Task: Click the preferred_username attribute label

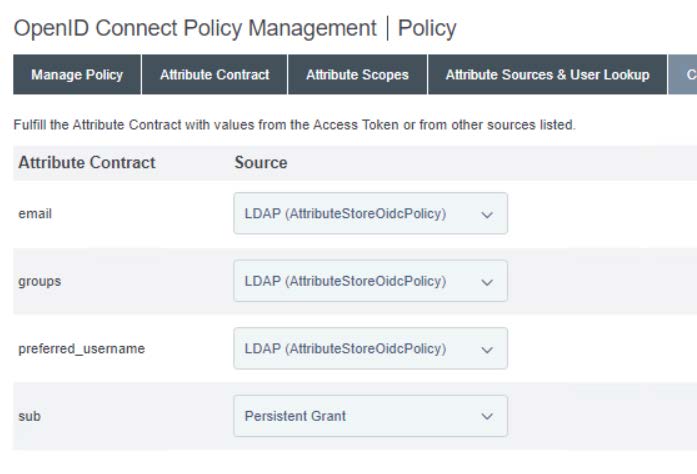Action: tap(81, 349)
